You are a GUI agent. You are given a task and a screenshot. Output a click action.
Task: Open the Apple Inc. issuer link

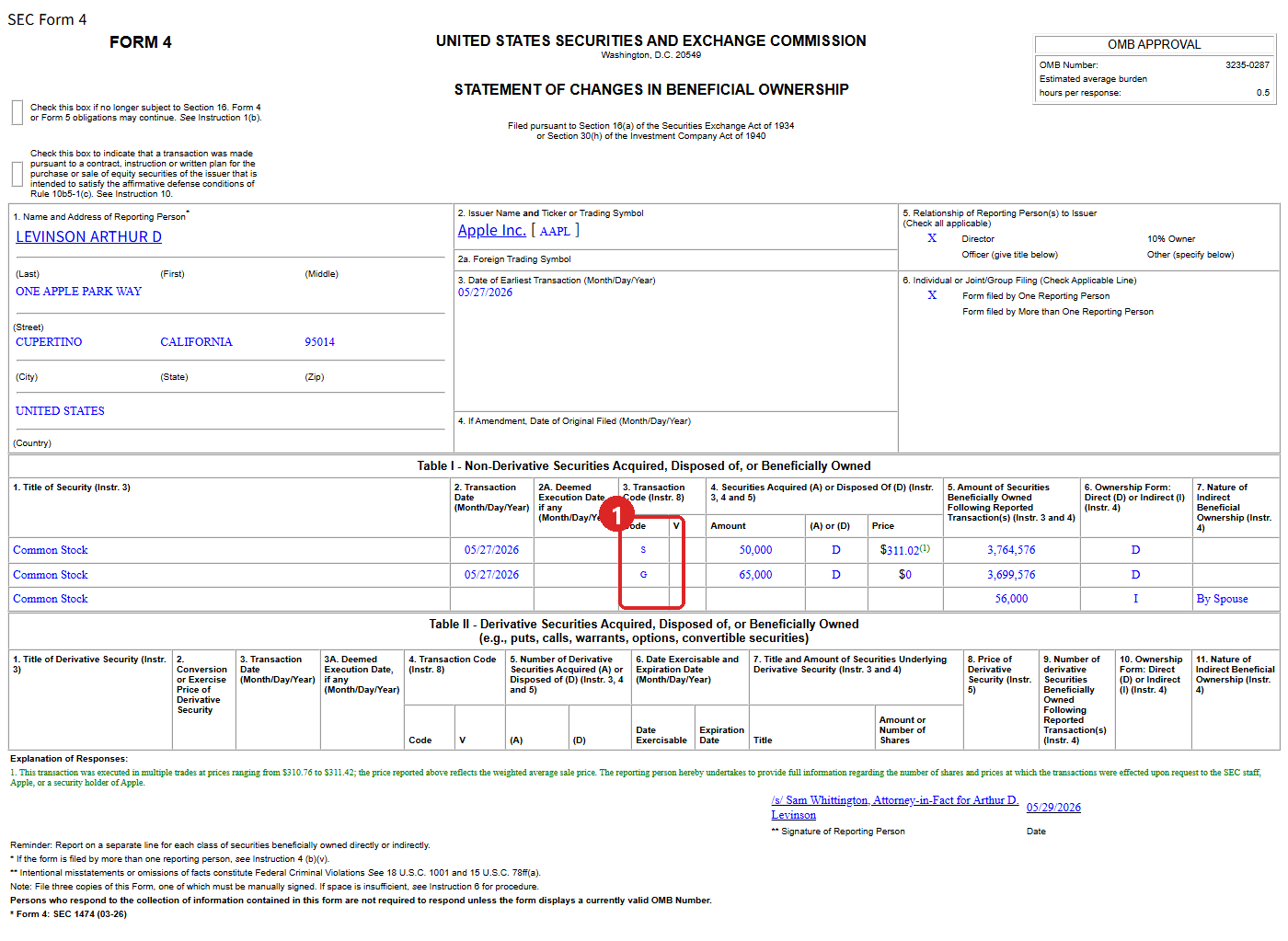[x=492, y=230]
